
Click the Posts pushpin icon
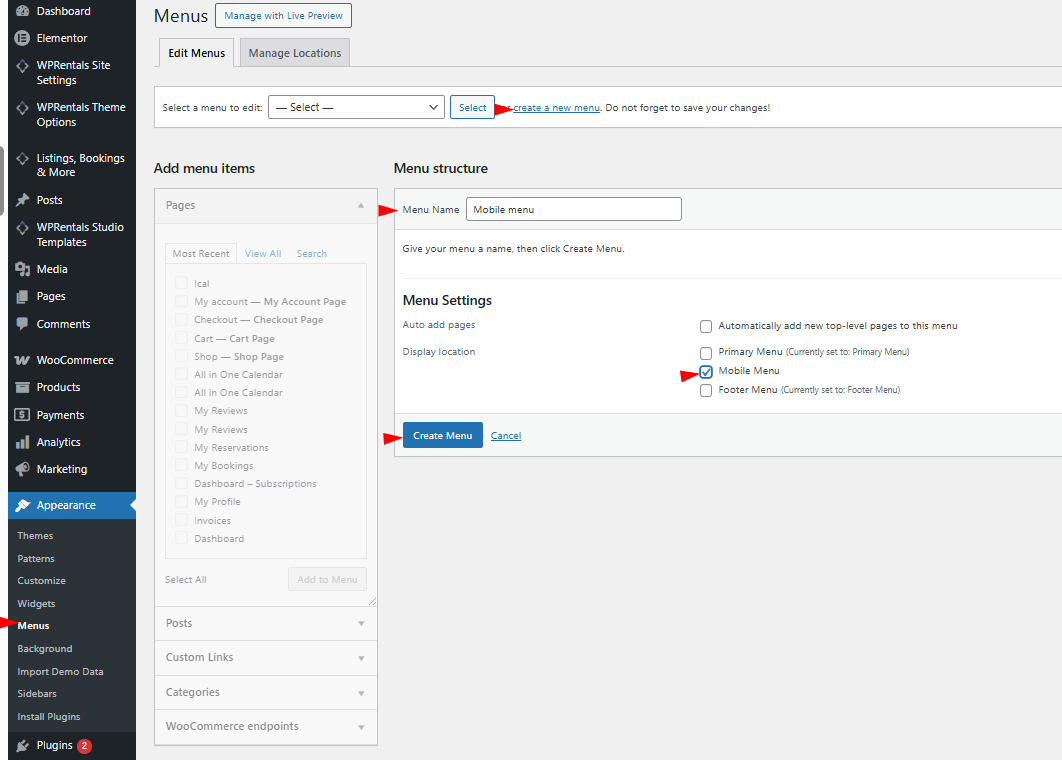tap(22, 200)
